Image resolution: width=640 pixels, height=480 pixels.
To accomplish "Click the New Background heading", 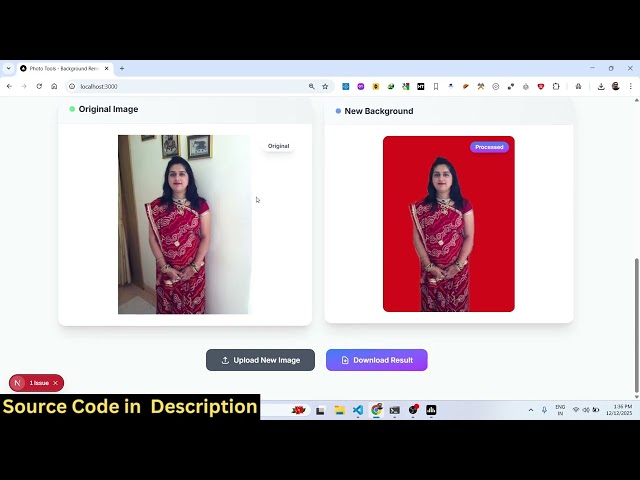I will [379, 111].
